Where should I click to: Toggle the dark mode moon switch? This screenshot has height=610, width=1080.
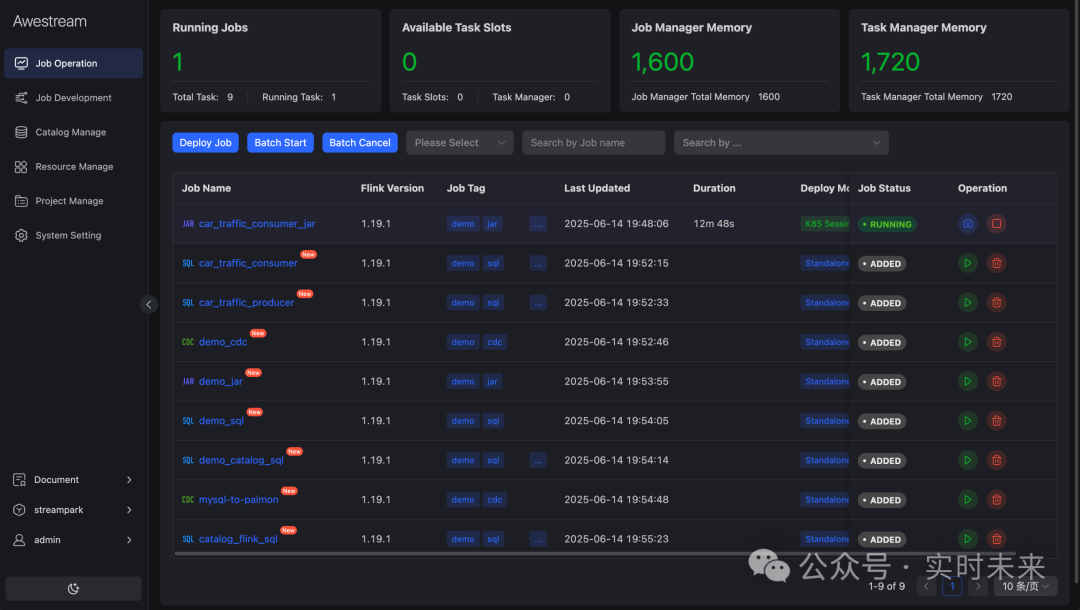(x=74, y=589)
